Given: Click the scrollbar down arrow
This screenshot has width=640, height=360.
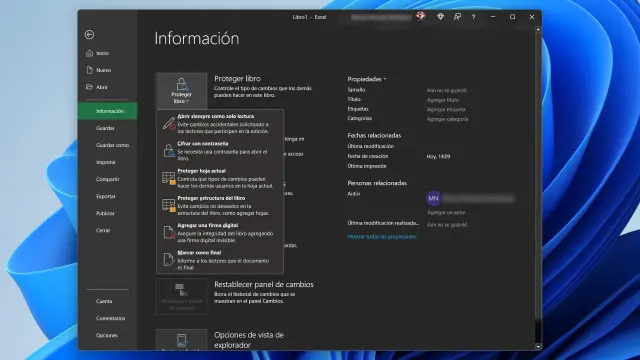Looking at the screenshot, I should (x=538, y=347).
